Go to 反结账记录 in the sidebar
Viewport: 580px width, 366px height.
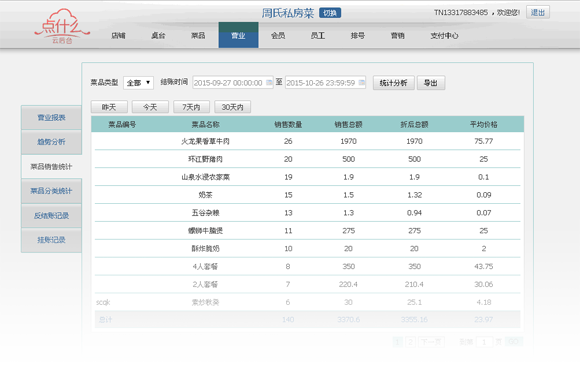(51, 215)
